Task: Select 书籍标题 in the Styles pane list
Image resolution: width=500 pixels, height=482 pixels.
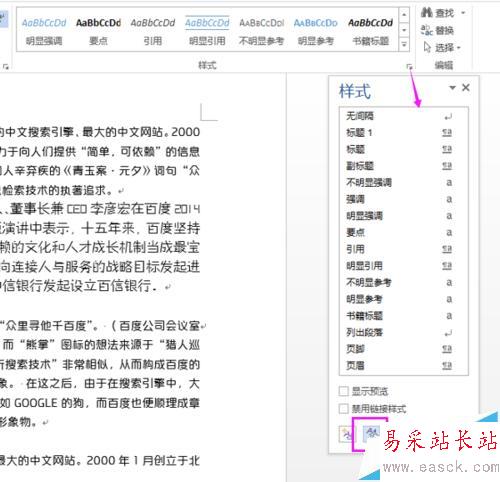Action: coord(403,316)
